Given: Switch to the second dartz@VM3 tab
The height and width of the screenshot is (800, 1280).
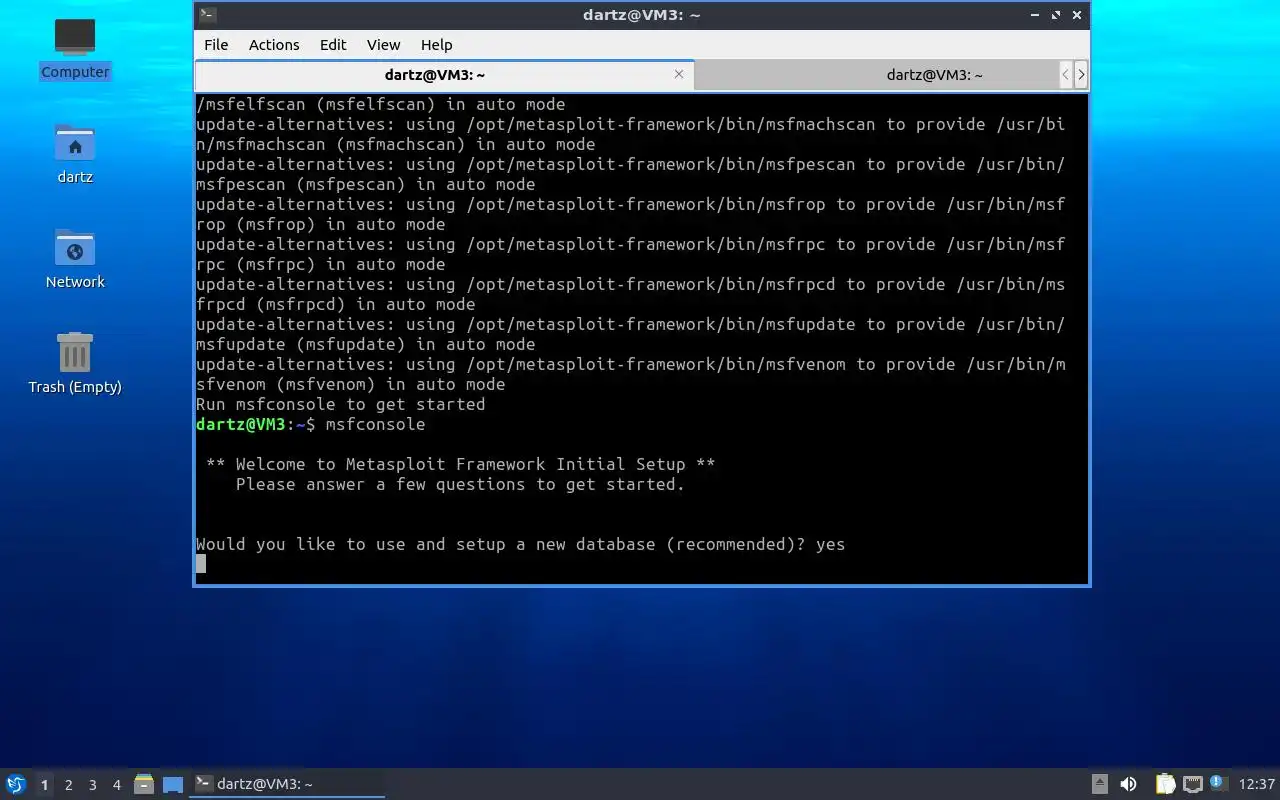Looking at the screenshot, I should coord(876,75).
